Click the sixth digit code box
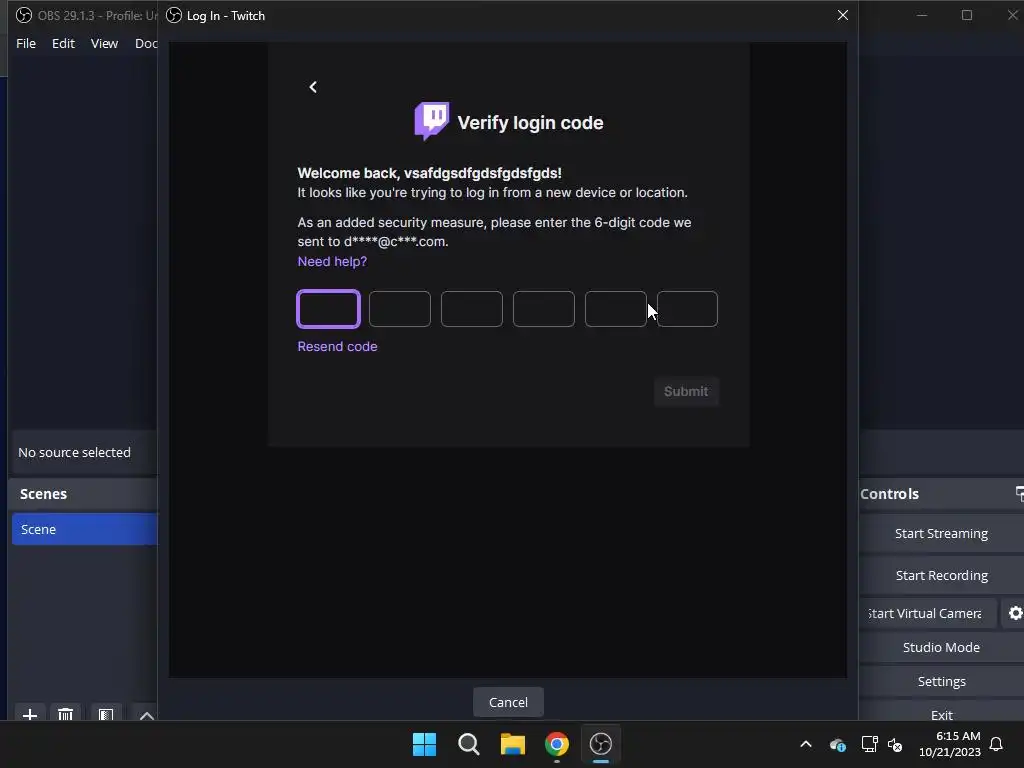Screen dimensions: 1024x768 click(687, 309)
